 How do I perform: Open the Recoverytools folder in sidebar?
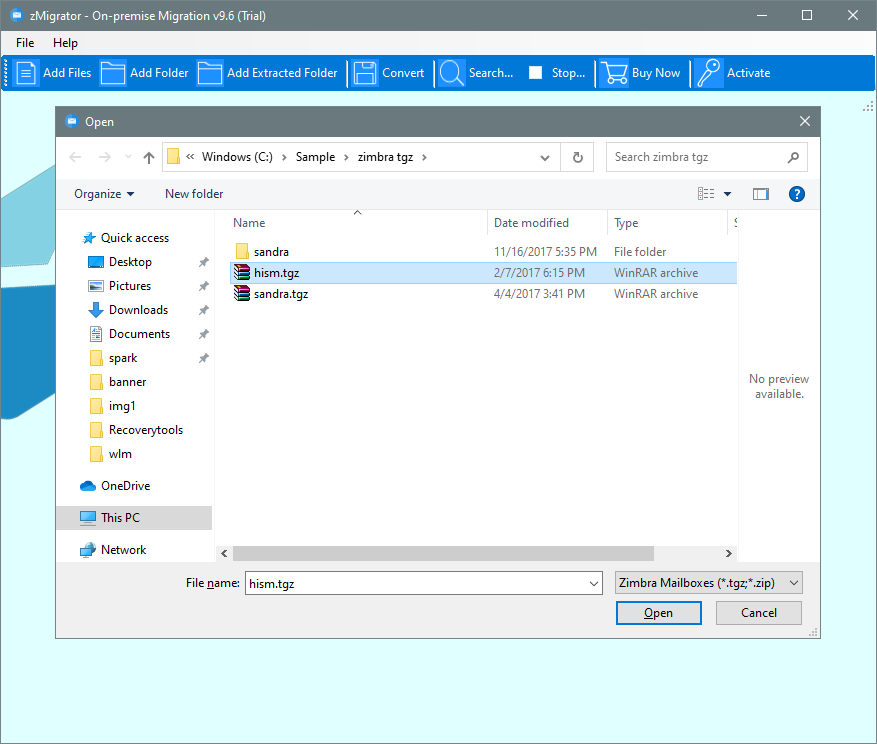click(x=145, y=430)
